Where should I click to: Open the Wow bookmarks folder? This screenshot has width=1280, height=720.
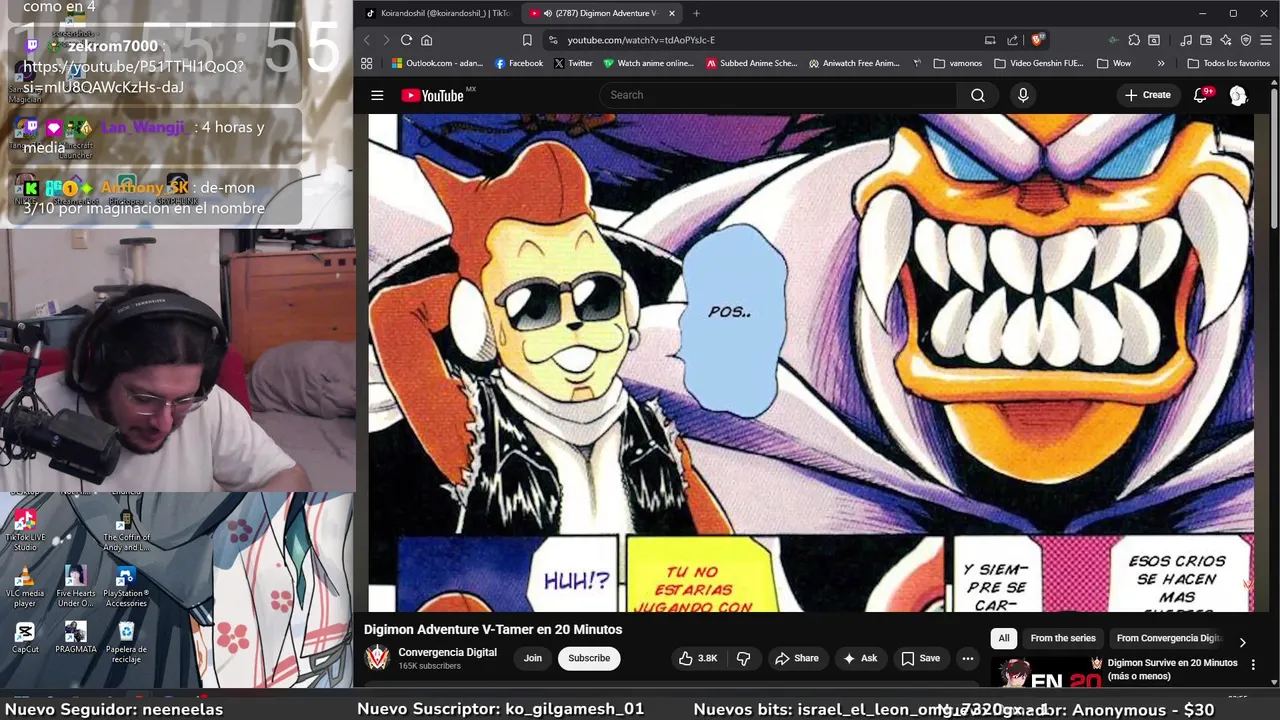pyautogui.click(x=1113, y=63)
